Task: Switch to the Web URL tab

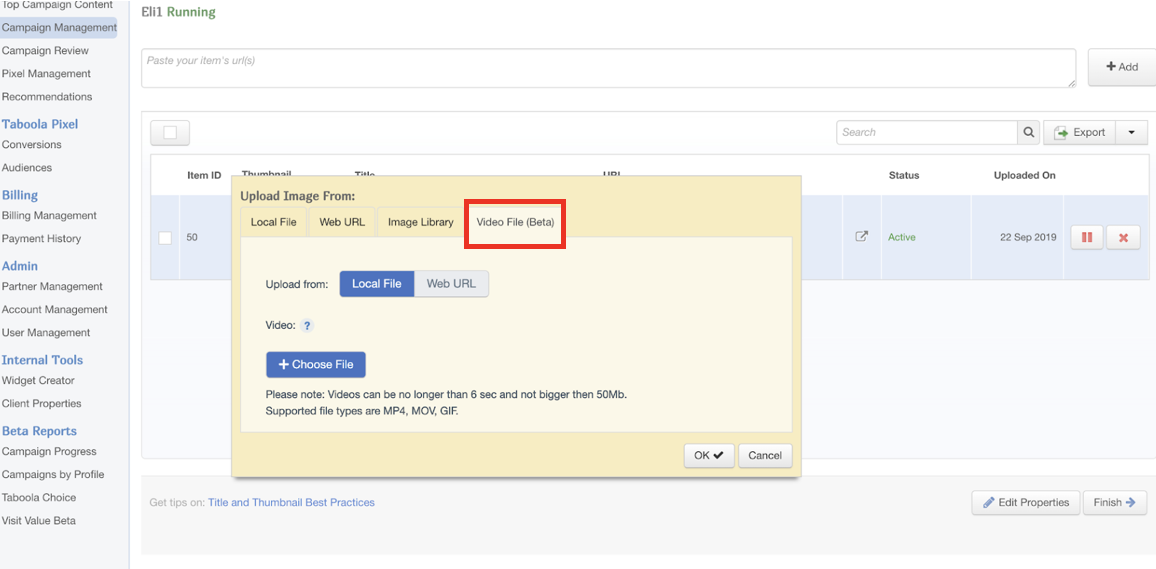Action: tap(342, 222)
